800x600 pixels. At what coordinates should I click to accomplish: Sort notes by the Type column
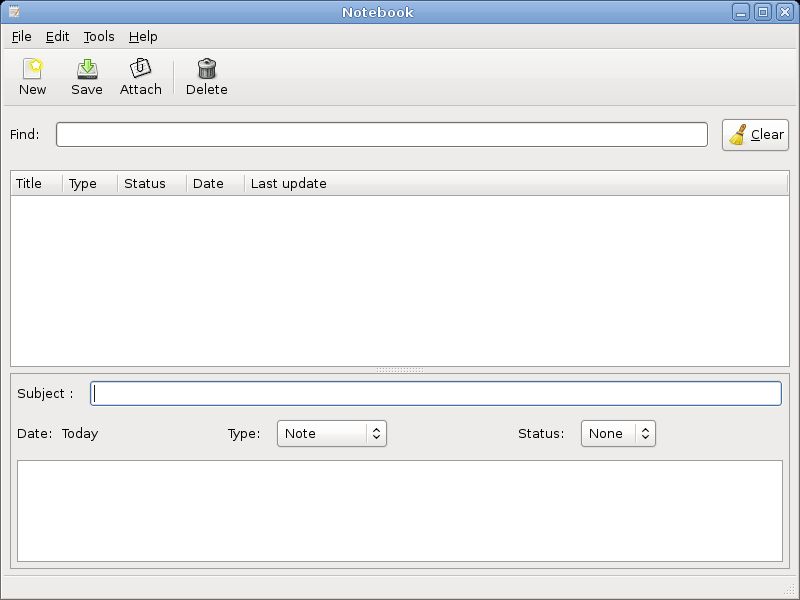pyautogui.click(x=90, y=183)
